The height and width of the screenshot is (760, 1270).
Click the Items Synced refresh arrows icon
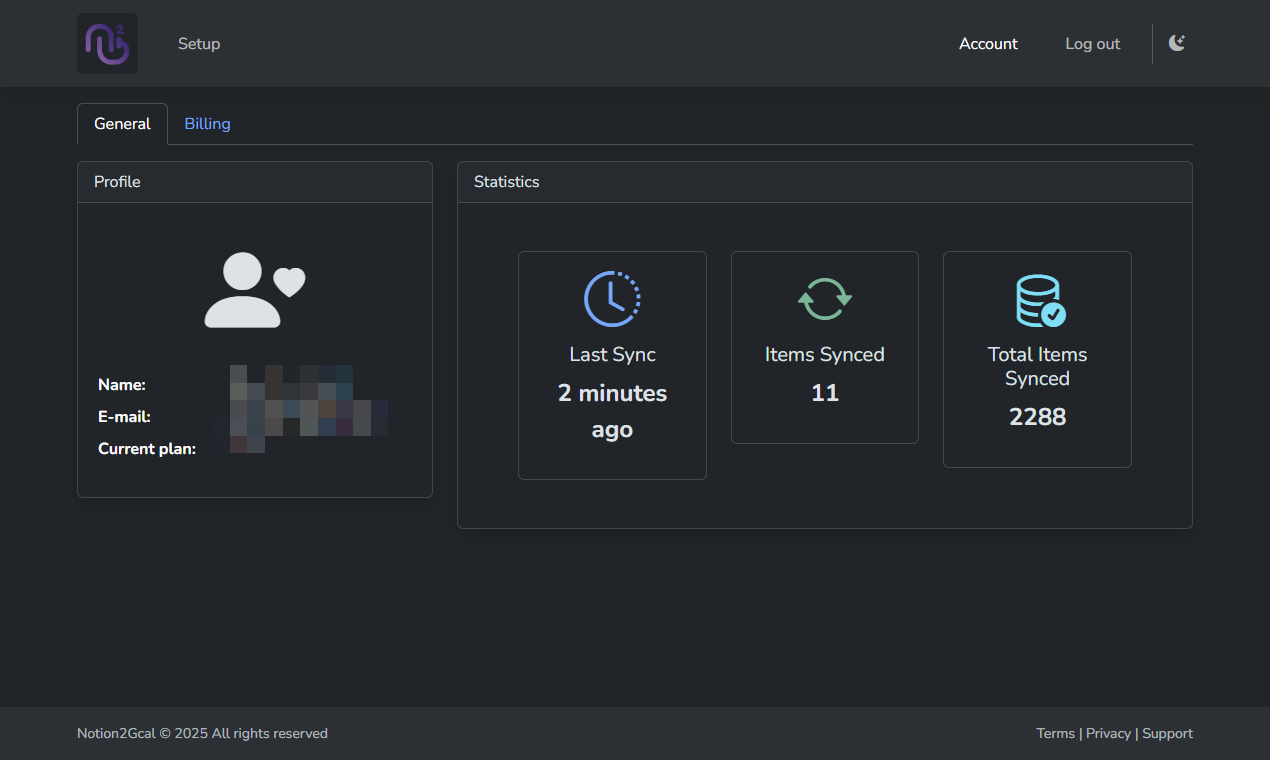tap(825, 298)
